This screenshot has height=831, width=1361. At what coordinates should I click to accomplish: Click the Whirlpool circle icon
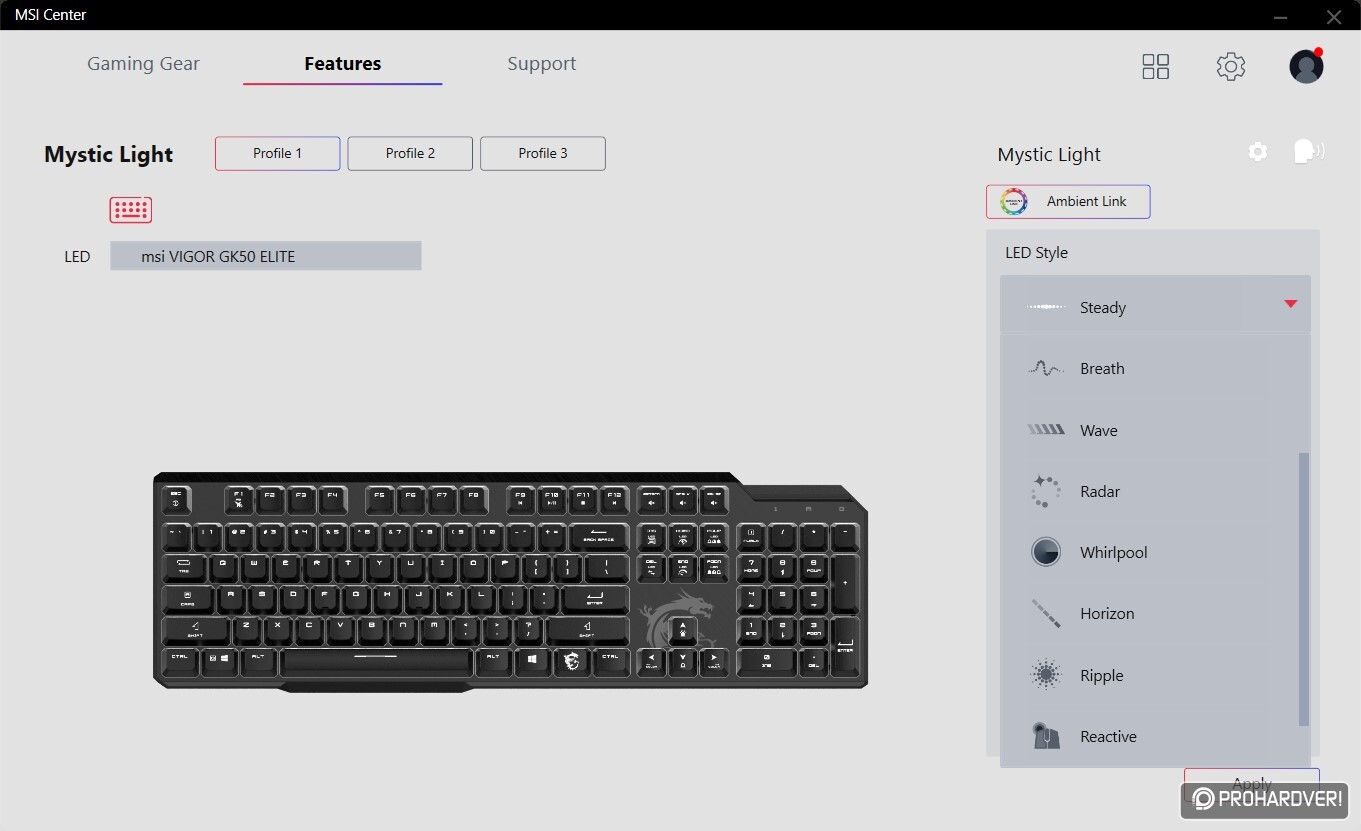click(1046, 552)
